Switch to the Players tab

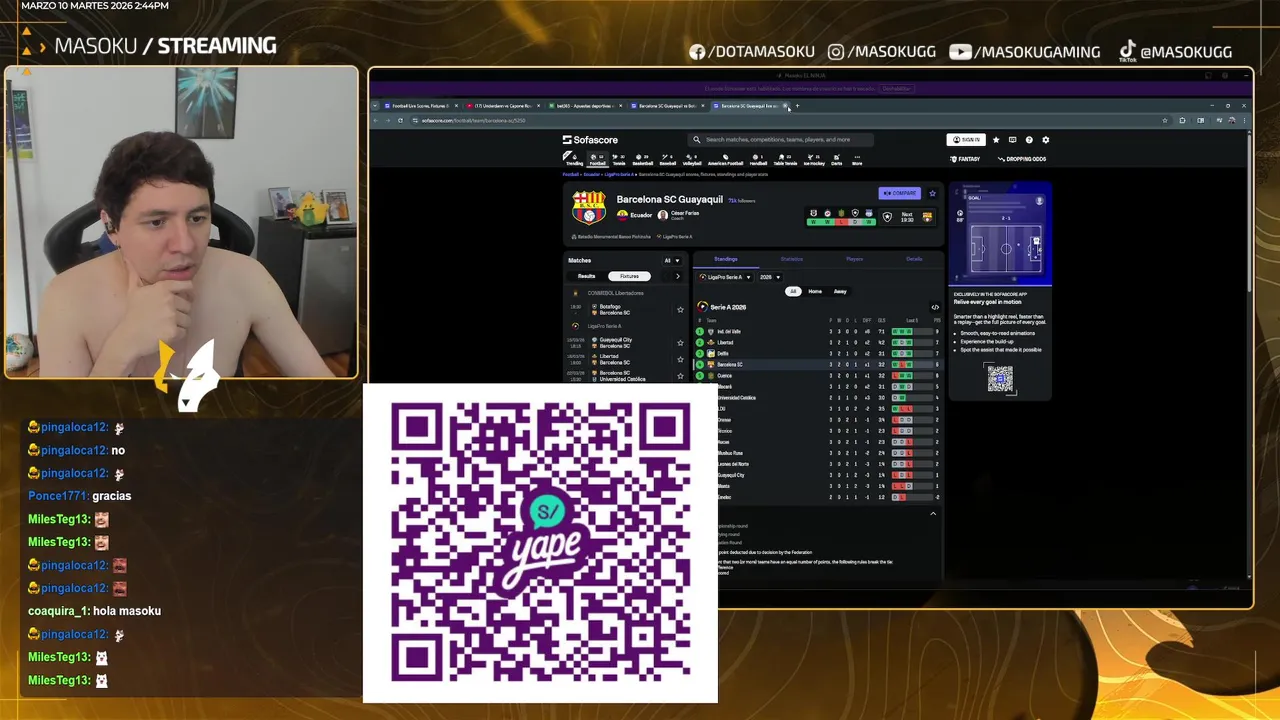point(854,259)
